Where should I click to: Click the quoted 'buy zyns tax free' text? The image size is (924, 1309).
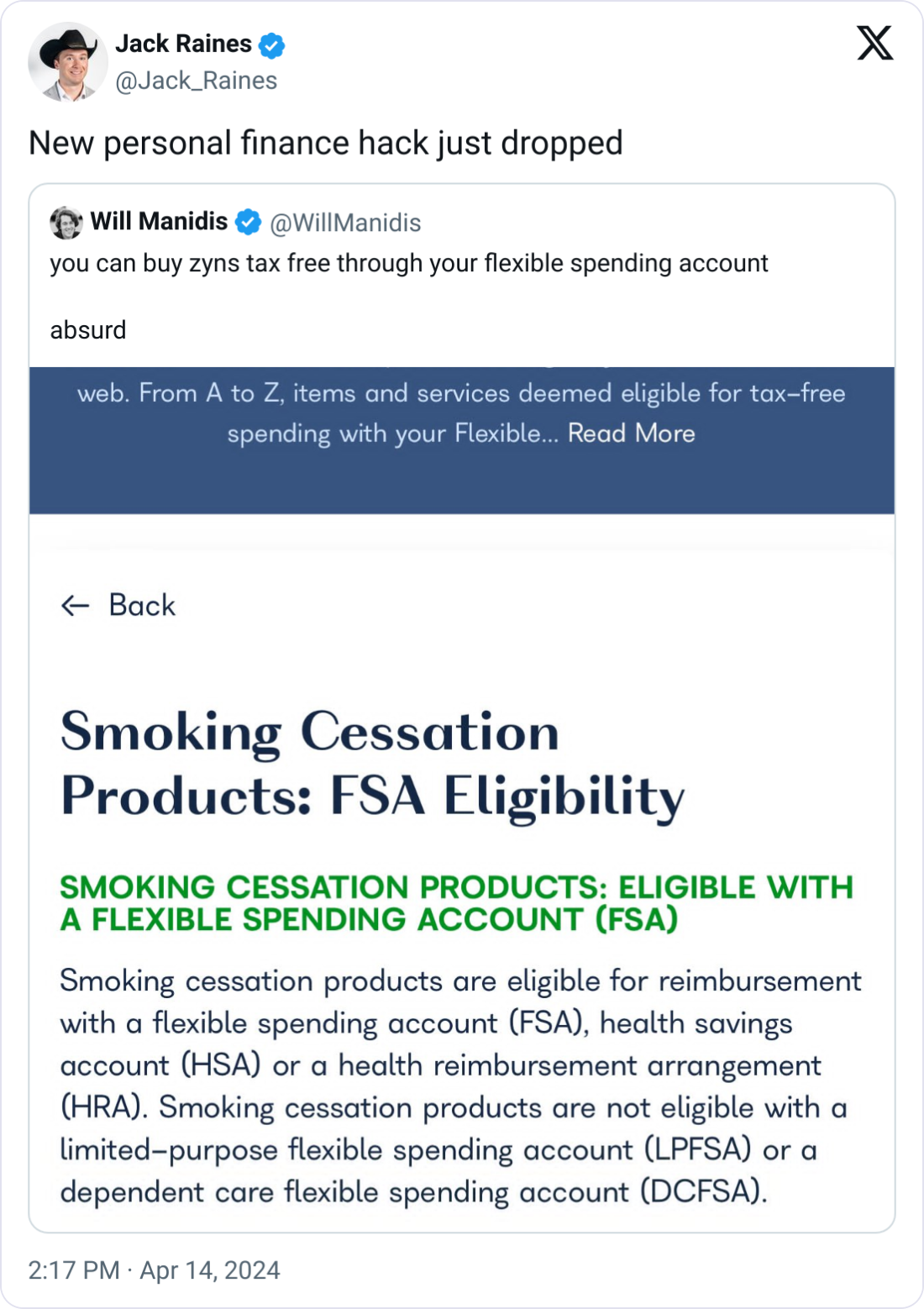[x=409, y=263]
